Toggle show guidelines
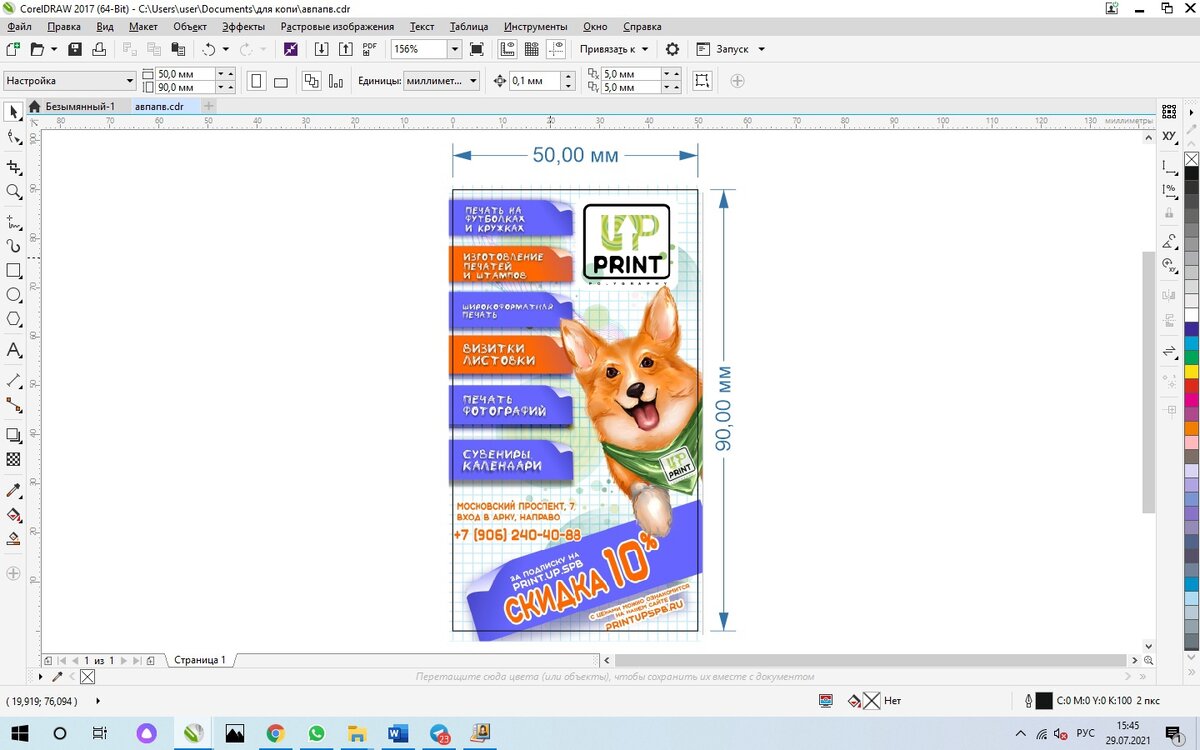The width and height of the screenshot is (1200, 750). (x=557, y=49)
